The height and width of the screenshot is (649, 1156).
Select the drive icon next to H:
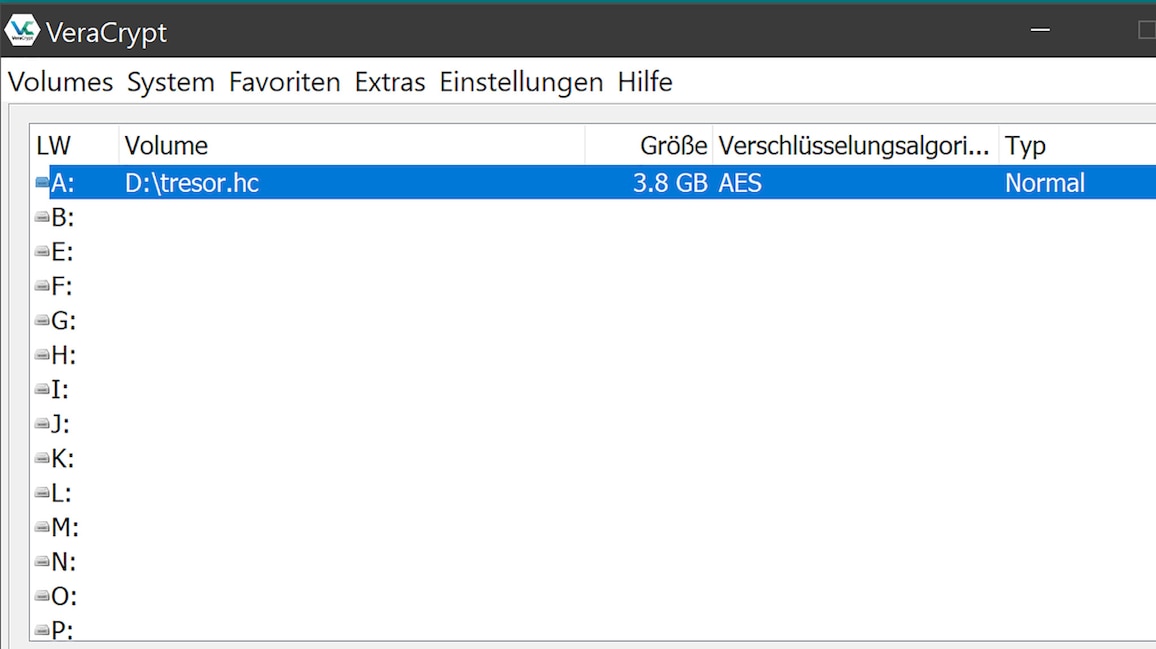pyautogui.click(x=42, y=355)
